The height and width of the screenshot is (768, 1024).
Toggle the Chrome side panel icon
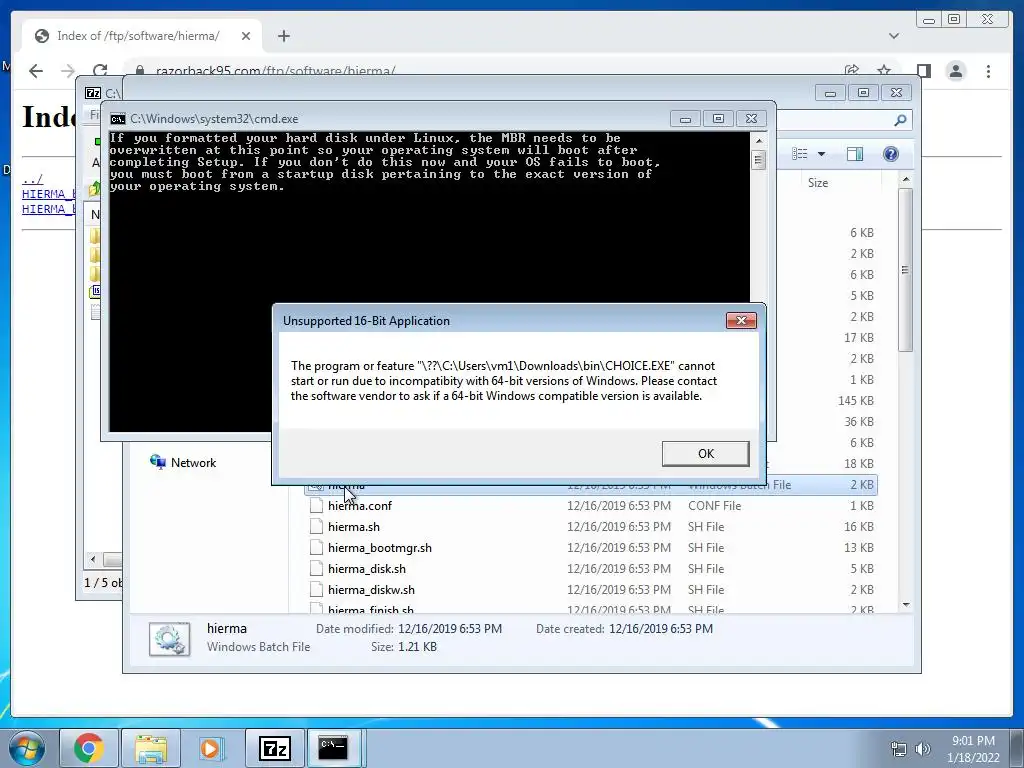point(923,71)
